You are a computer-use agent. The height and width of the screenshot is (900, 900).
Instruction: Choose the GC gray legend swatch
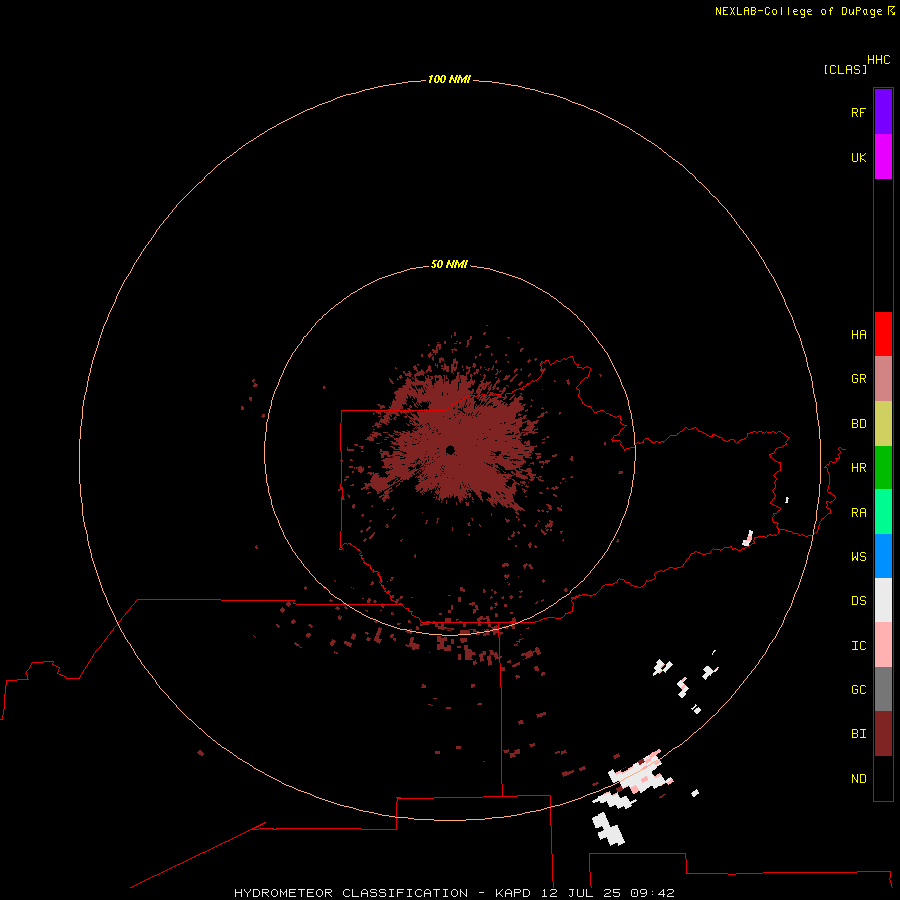click(883, 689)
